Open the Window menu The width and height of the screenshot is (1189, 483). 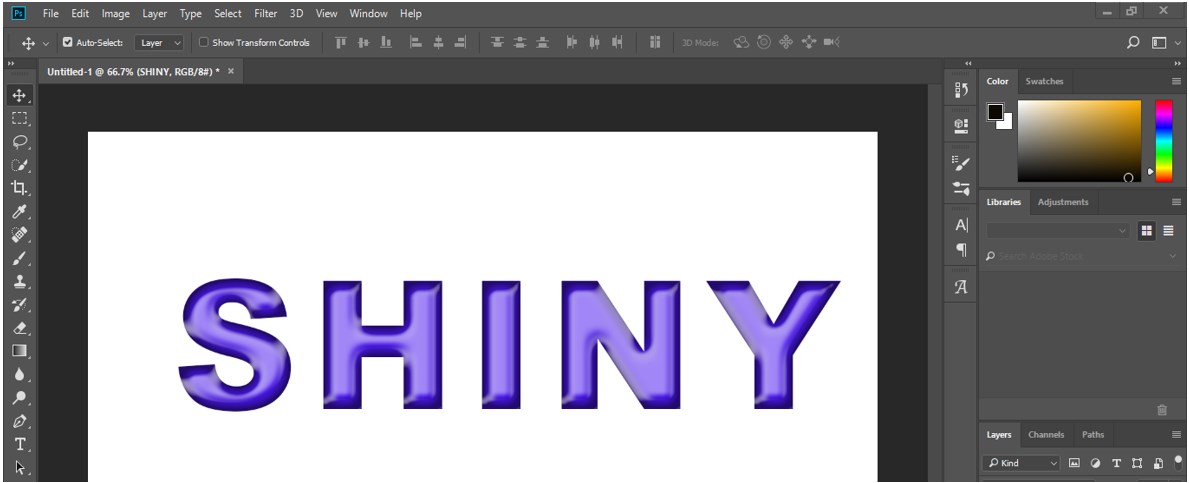click(369, 14)
